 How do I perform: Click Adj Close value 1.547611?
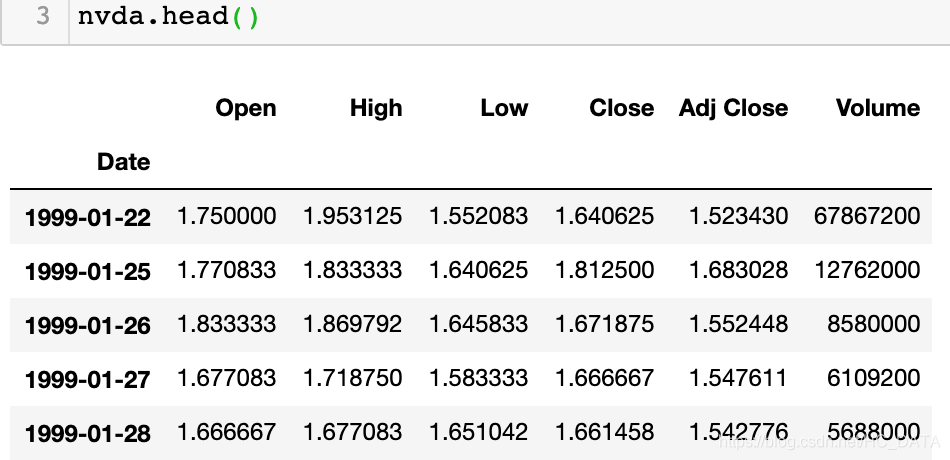point(739,378)
